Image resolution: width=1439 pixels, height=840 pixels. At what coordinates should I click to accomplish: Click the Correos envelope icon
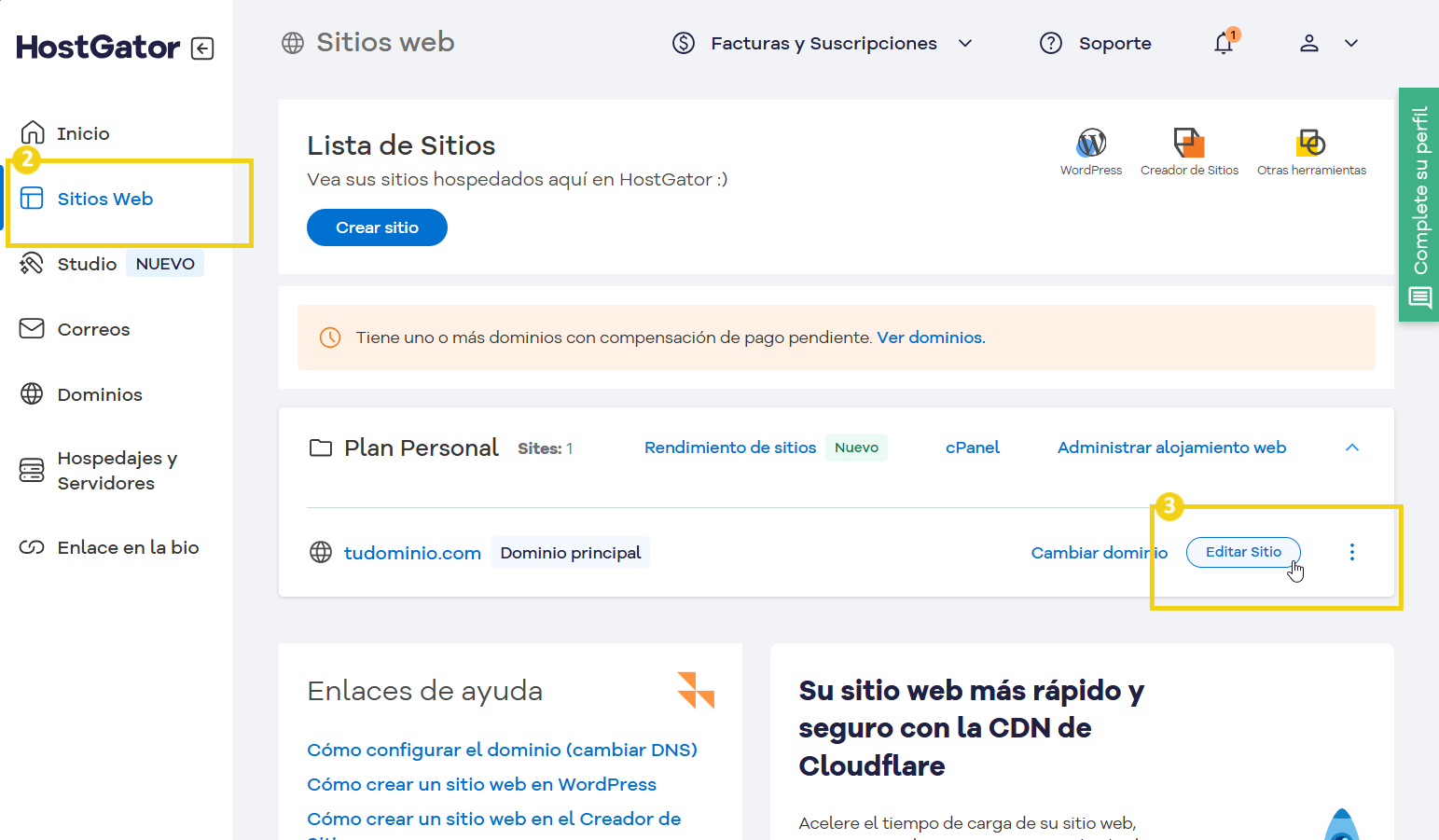32,328
